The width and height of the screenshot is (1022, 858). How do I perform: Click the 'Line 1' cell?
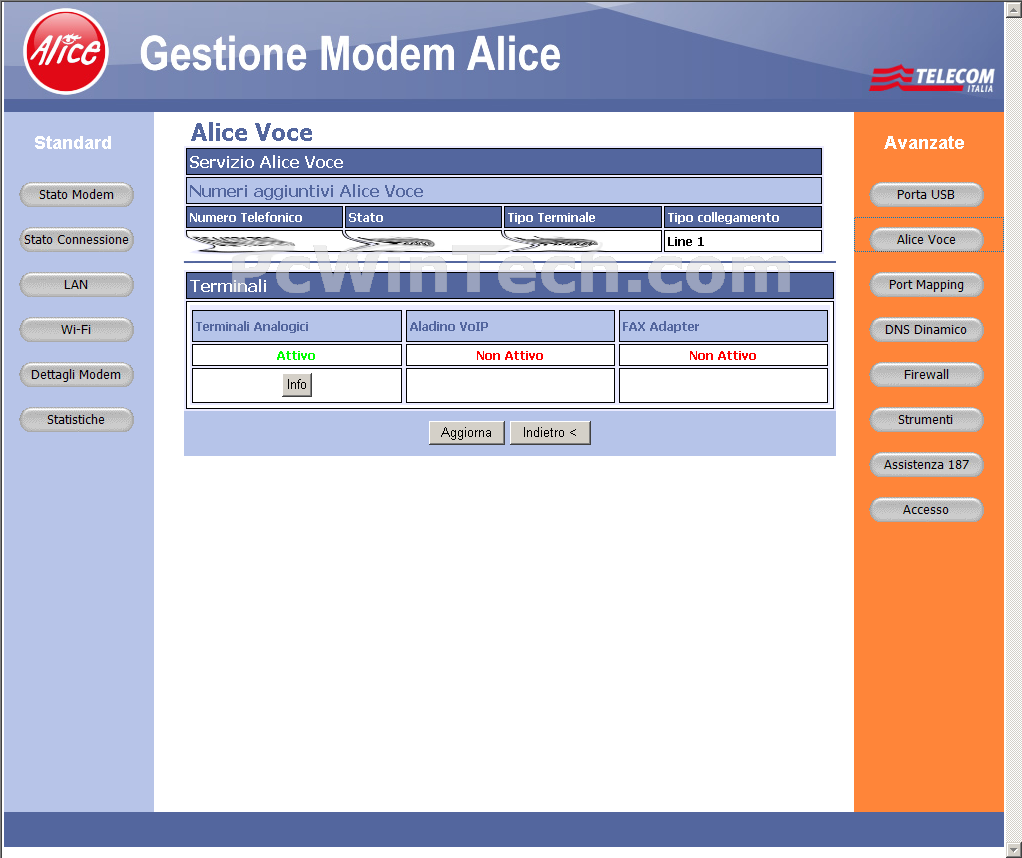(x=742, y=241)
